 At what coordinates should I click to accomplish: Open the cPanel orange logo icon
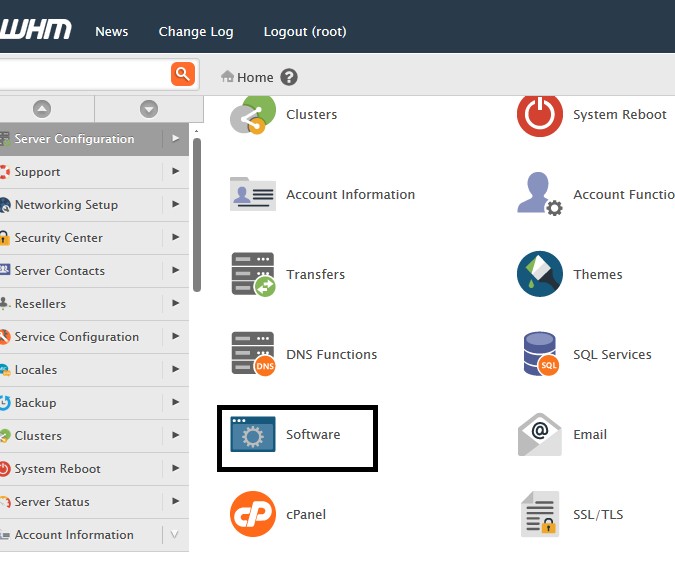(x=253, y=514)
